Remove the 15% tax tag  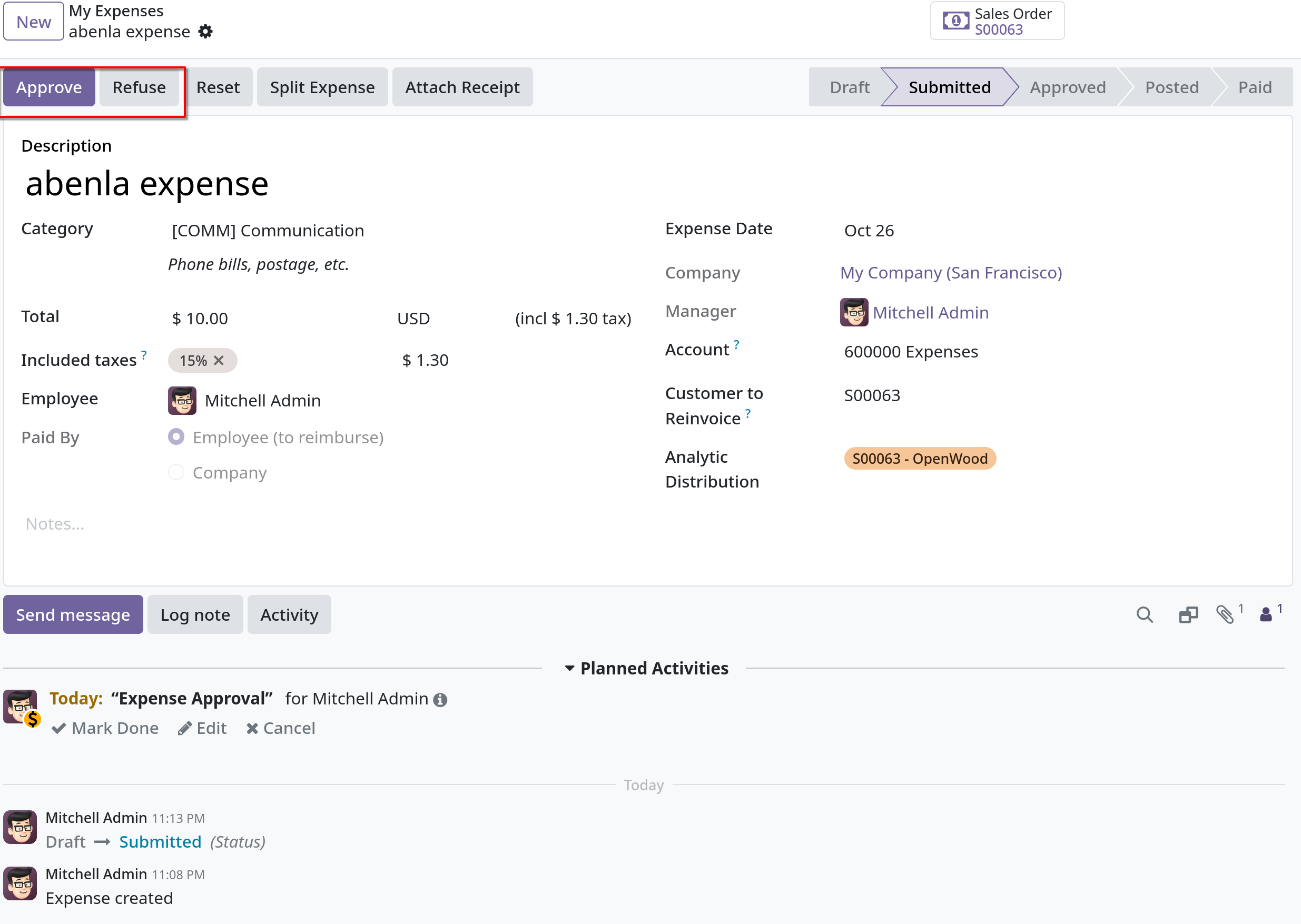(x=219, y=360)
